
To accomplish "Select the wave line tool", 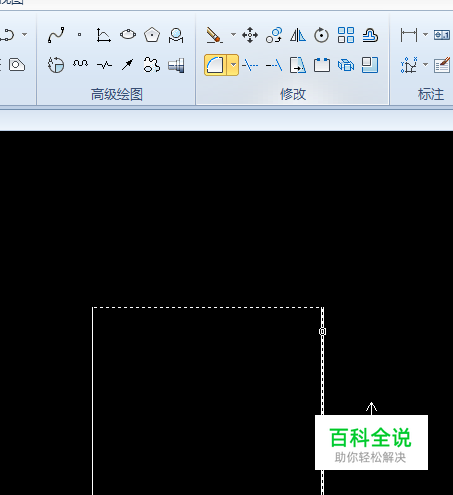I will (x=80, y=63).
